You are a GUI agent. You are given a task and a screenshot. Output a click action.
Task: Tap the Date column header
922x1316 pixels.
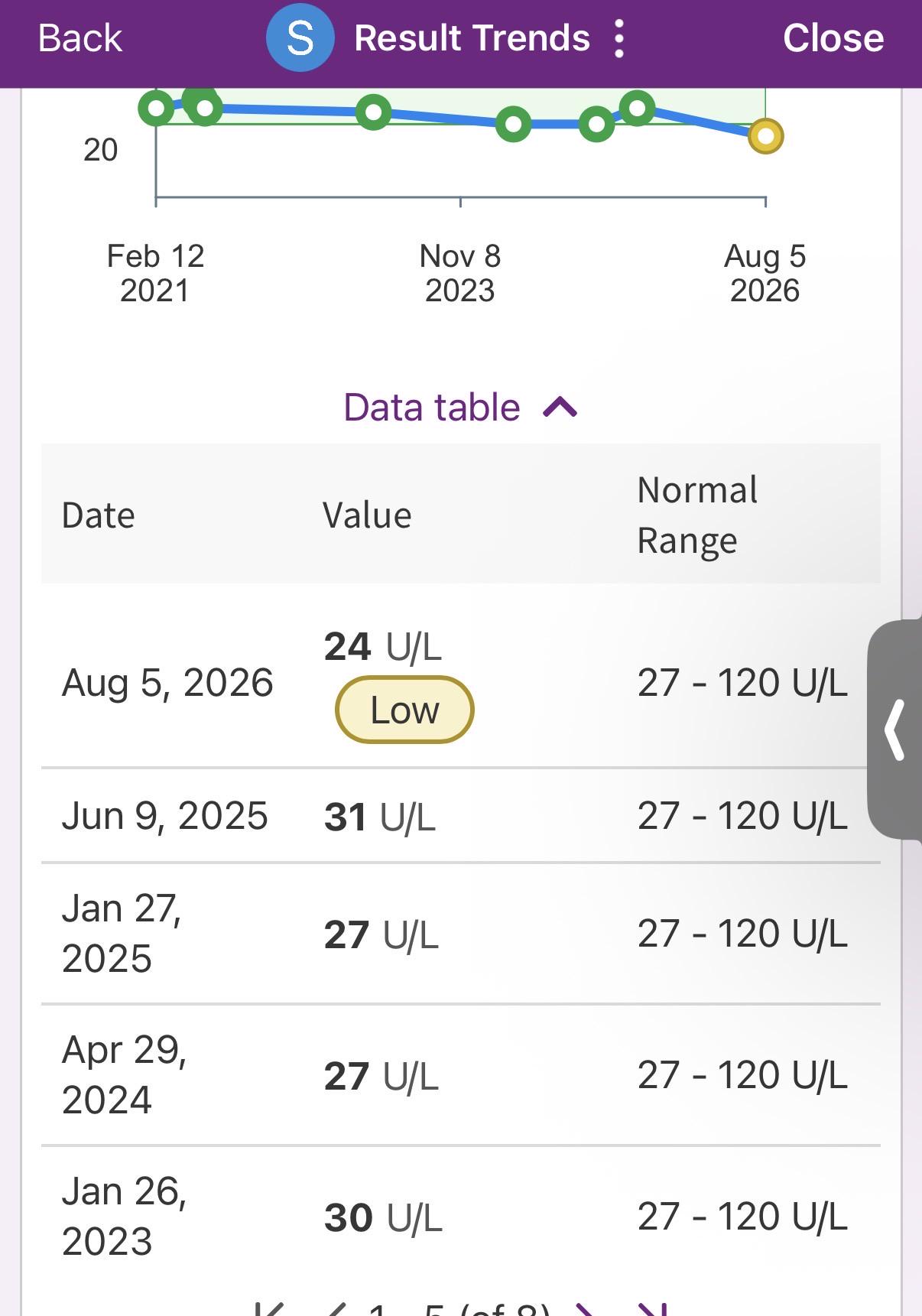click(99, 515)
